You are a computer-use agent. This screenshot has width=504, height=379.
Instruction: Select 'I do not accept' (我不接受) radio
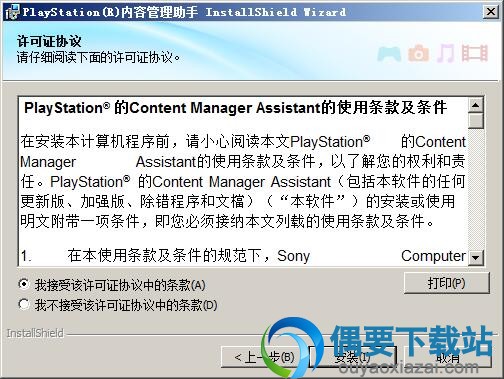tap(24, 304)
